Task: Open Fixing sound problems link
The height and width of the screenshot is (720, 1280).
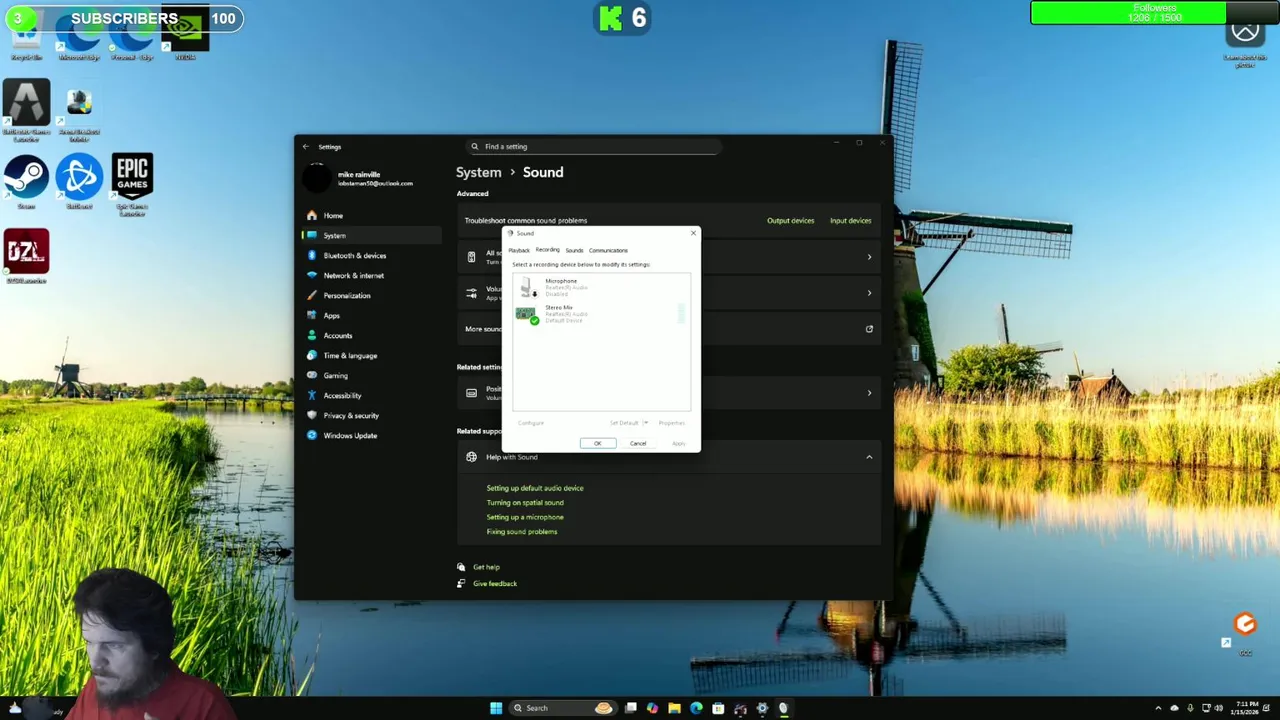Action: coord(522,532)
